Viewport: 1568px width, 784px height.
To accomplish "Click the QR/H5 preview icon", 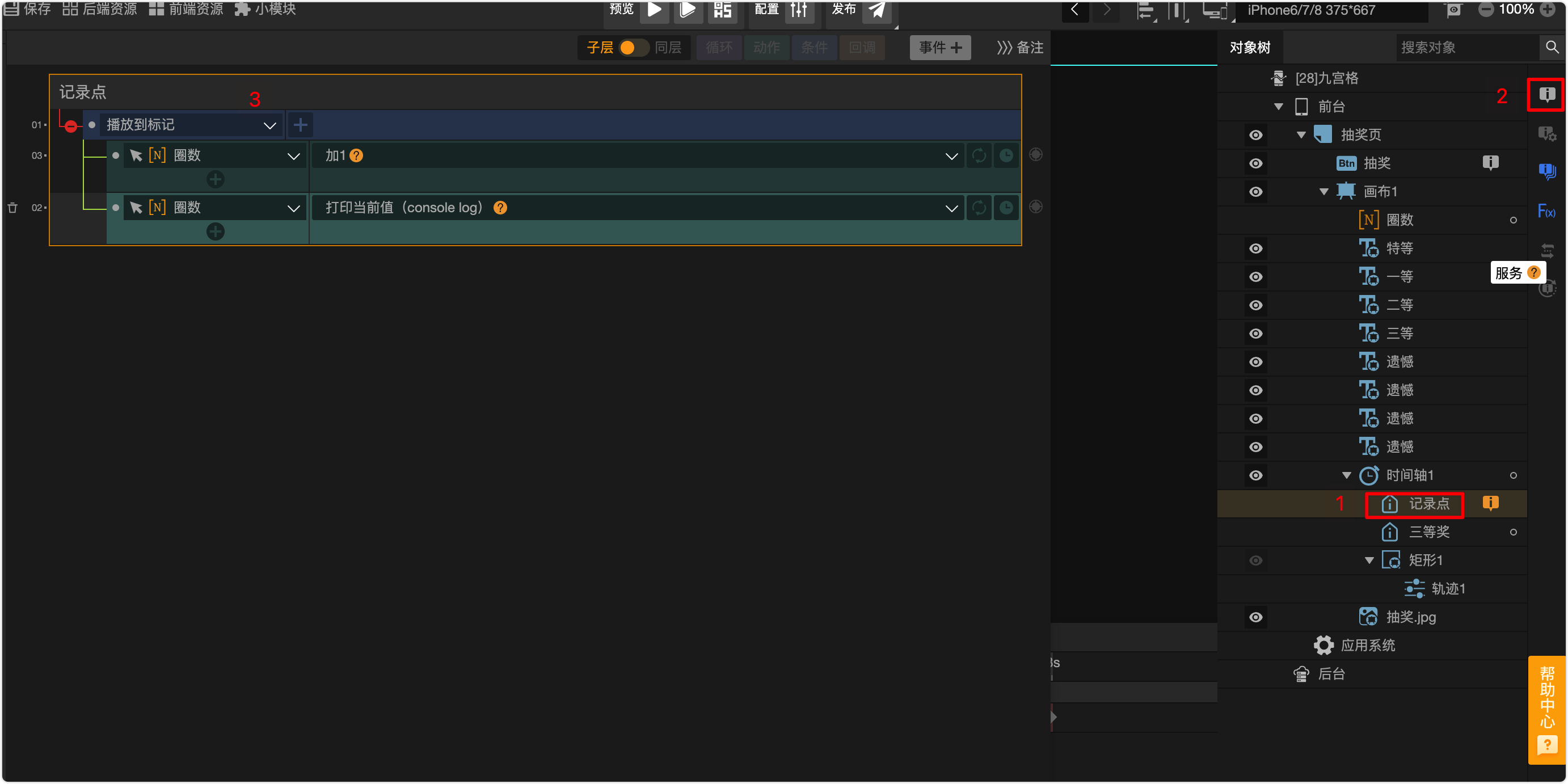I will click(x=722, y=10).
